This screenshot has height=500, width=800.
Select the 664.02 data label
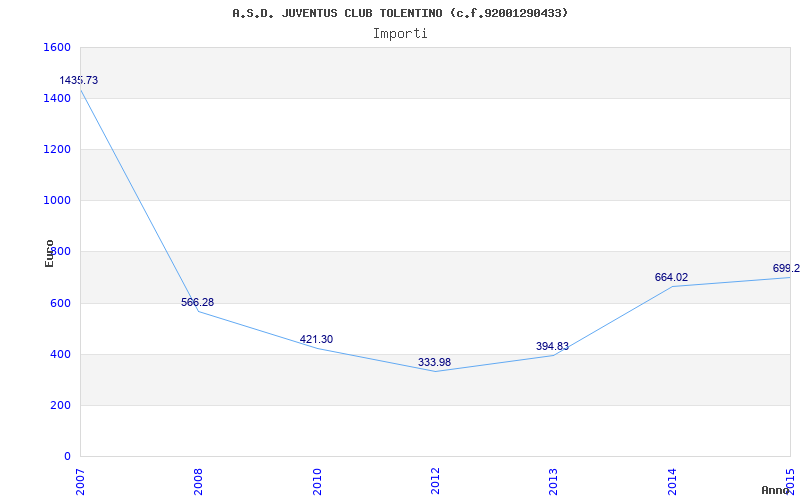point(671,278)
